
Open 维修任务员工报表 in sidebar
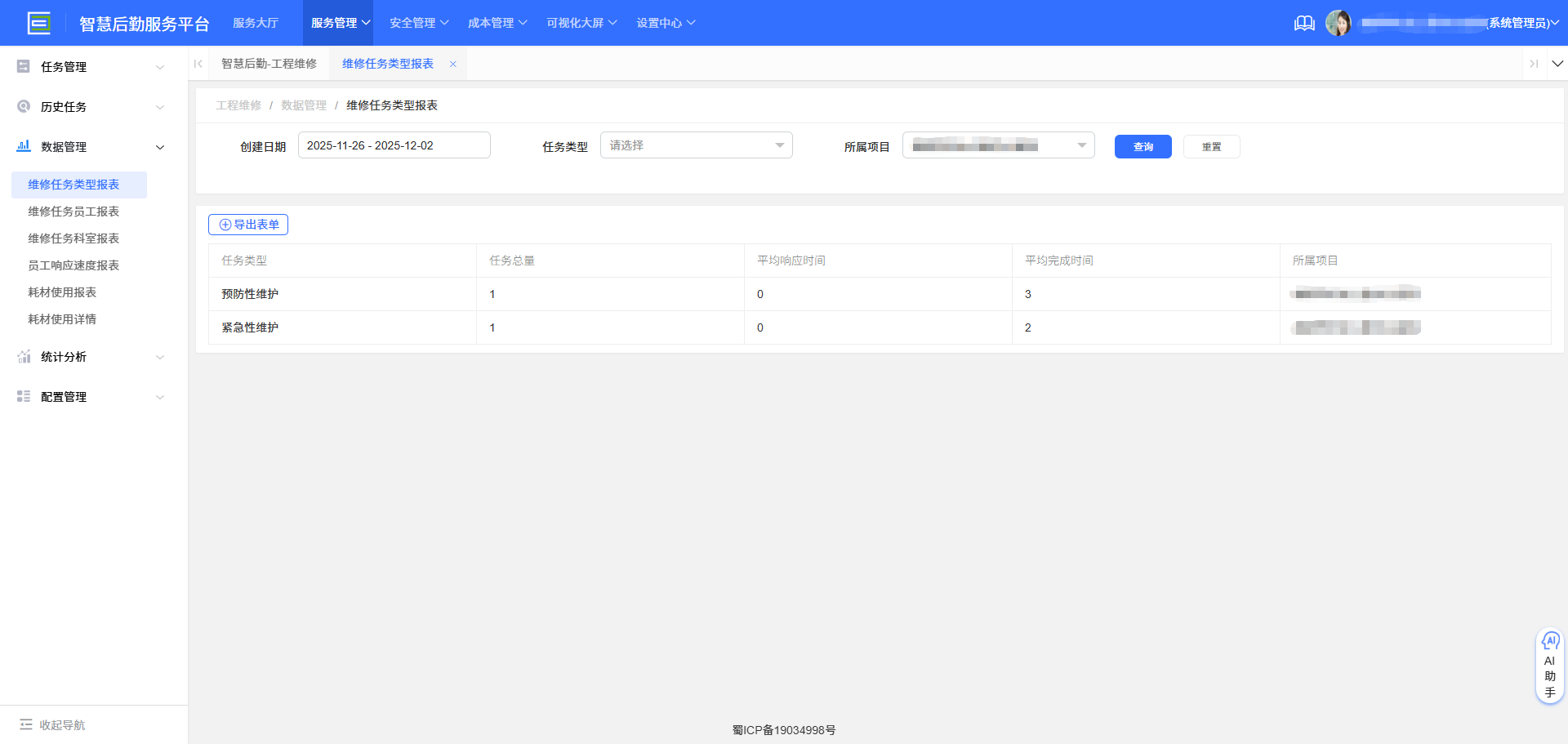[x=73, y=211]
